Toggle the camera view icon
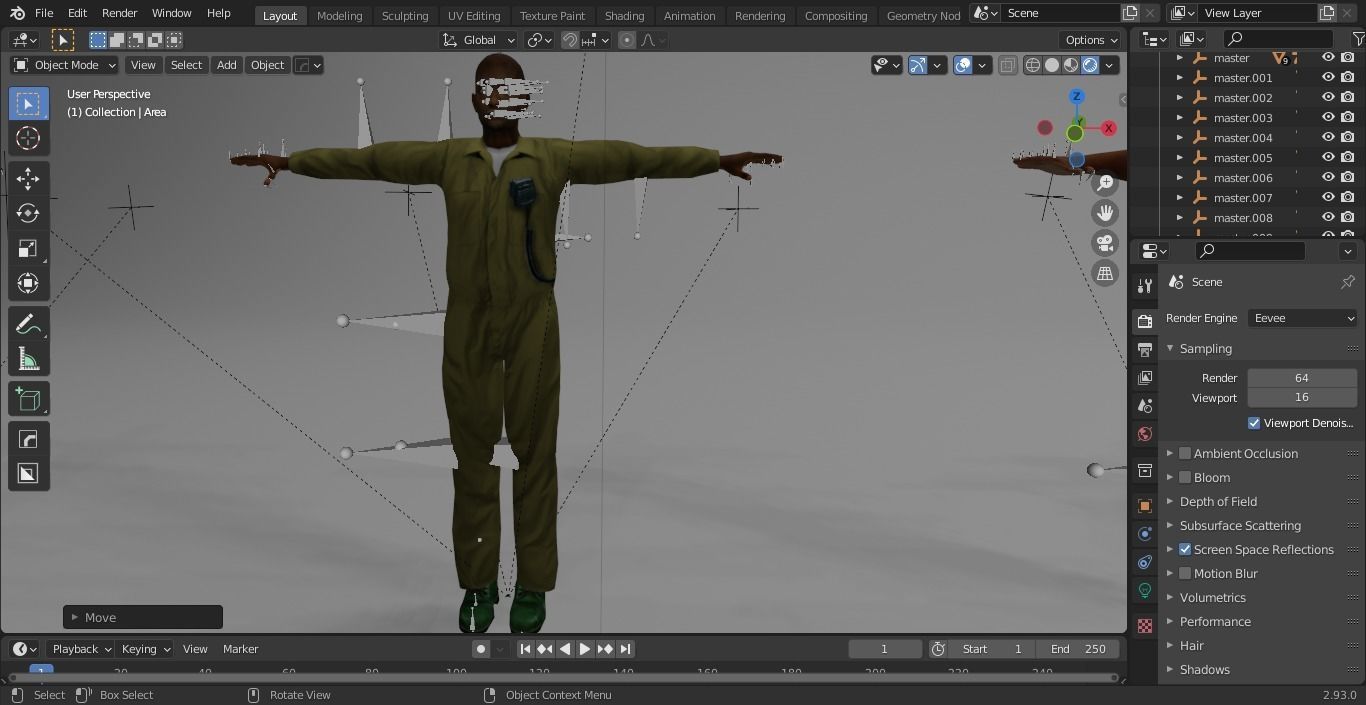This screenshot has height=705, width=1366. [1105, 243]
